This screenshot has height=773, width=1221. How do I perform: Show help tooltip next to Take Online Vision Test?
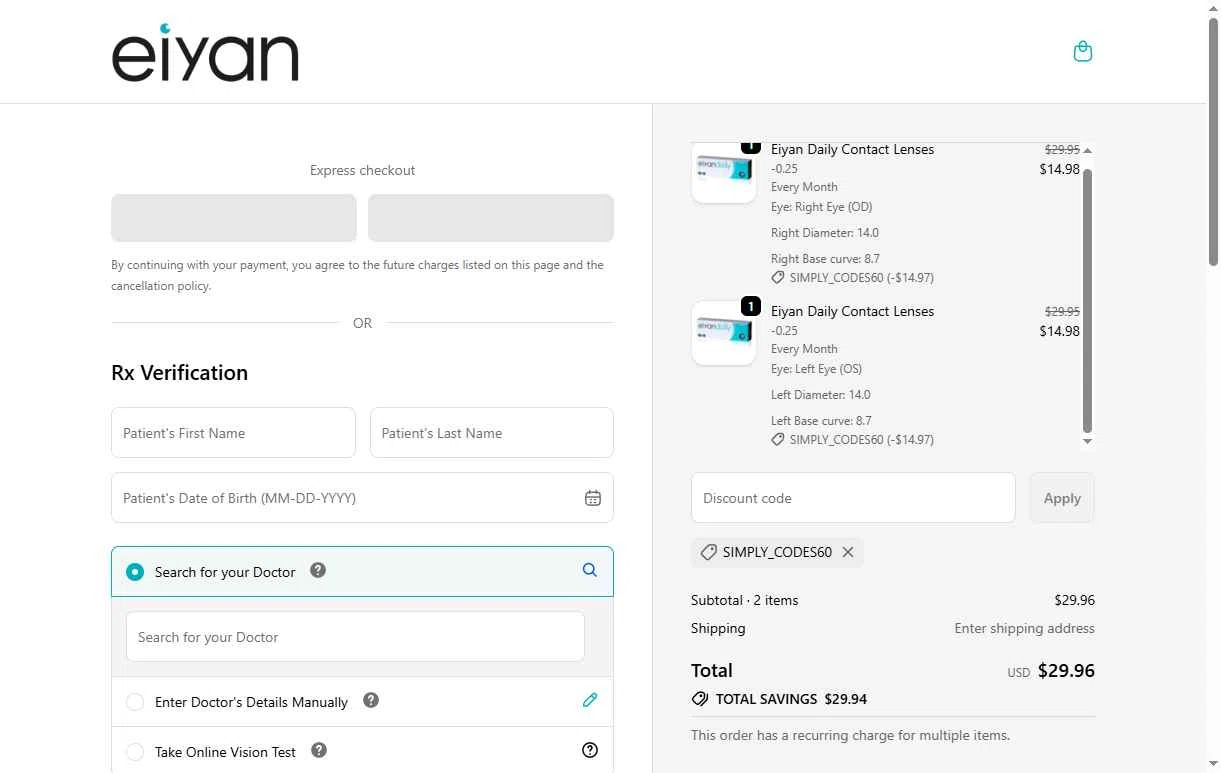[319, 750]
